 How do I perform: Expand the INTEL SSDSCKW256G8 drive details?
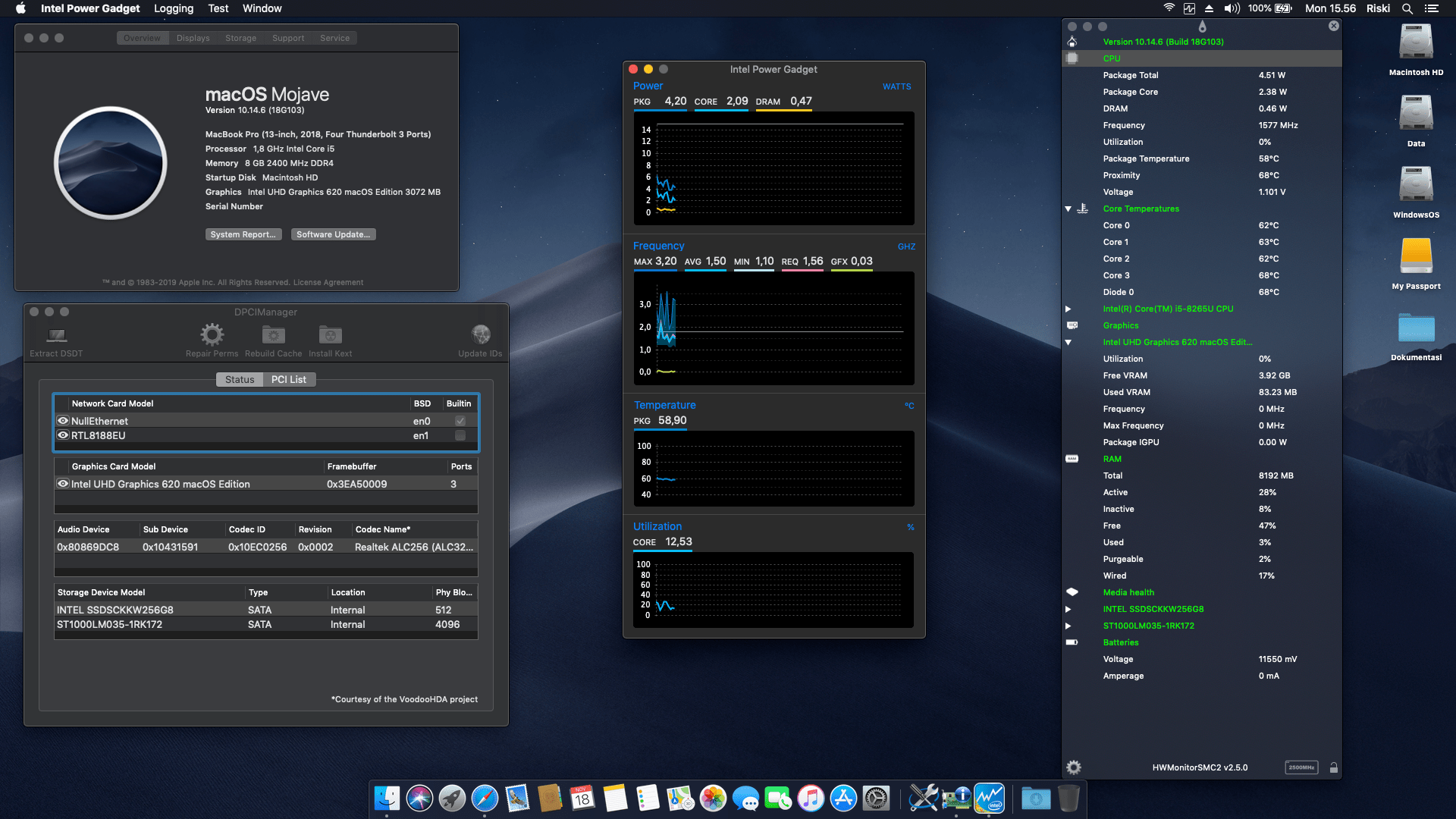(x=1068, y=609)
